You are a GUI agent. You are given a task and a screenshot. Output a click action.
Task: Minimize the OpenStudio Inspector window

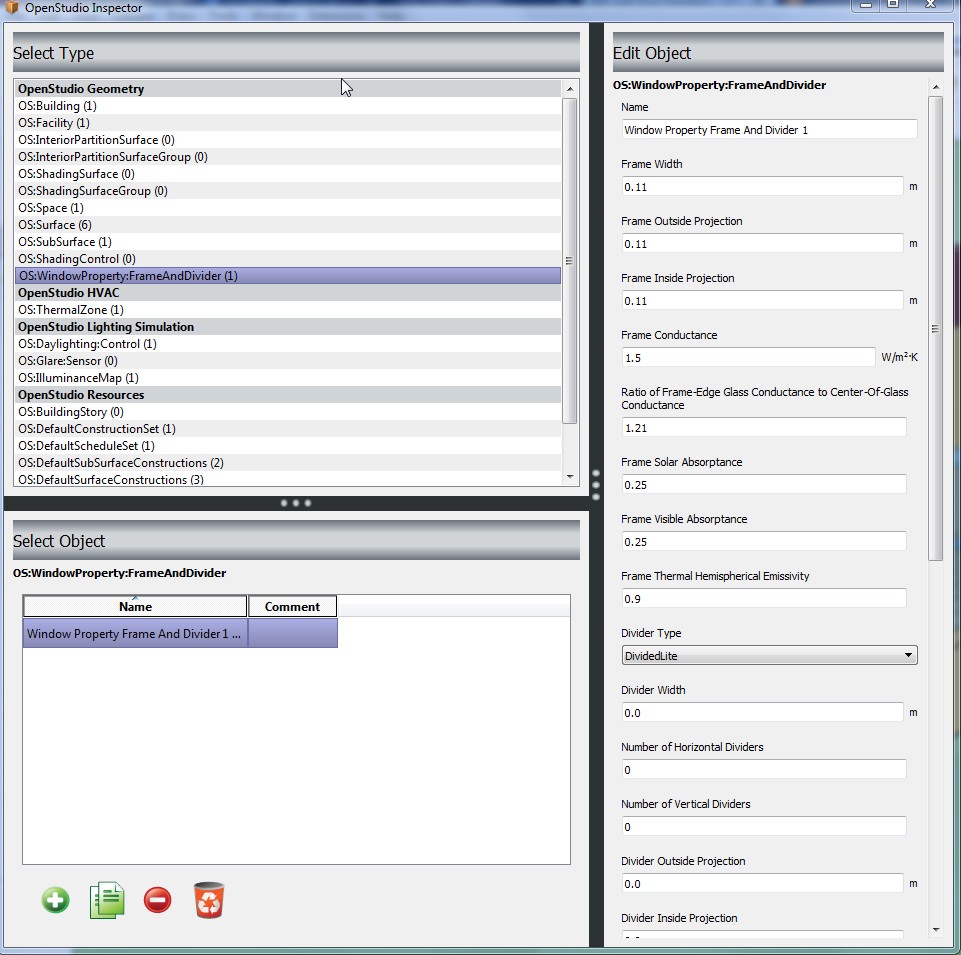(866, 4)
